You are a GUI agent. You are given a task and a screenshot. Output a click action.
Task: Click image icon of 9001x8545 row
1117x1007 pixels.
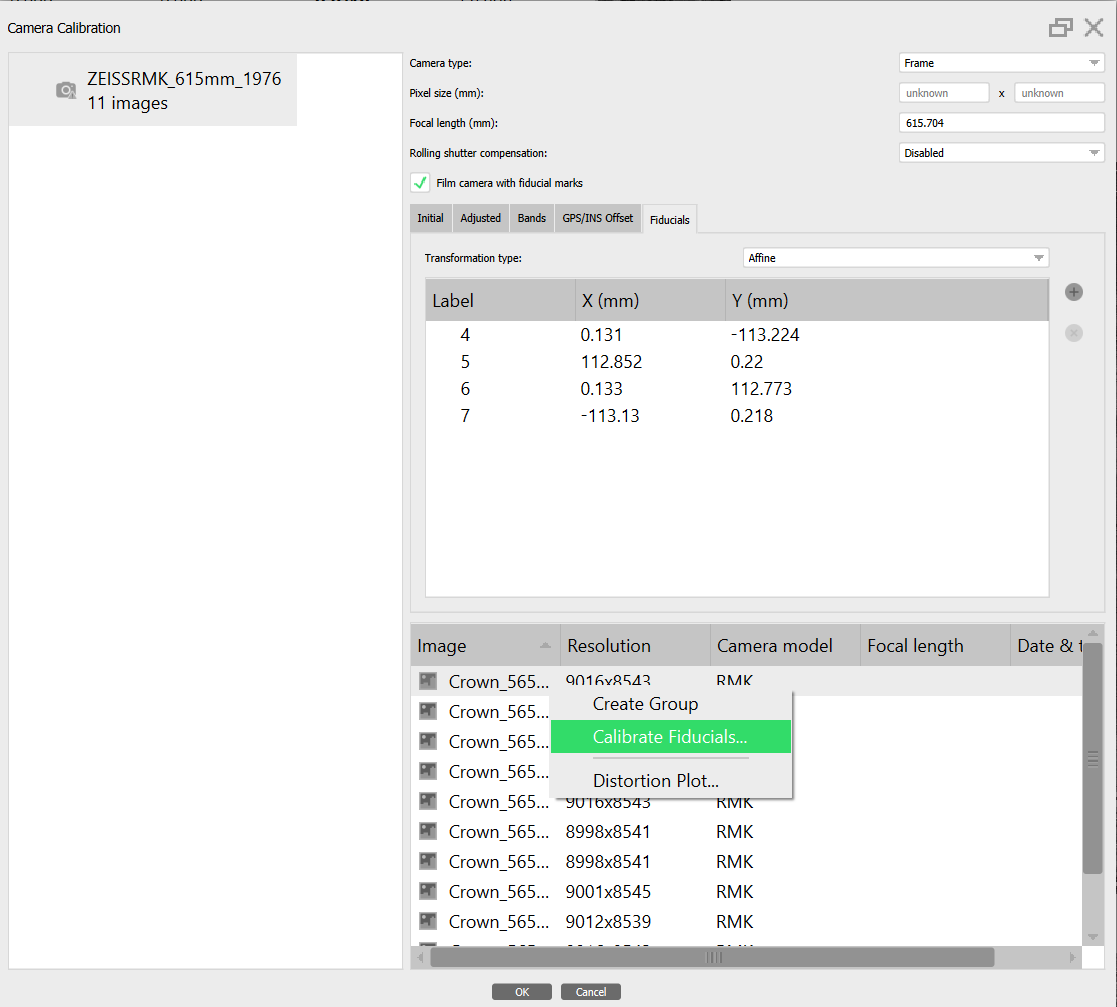click(x=428, y=891)
